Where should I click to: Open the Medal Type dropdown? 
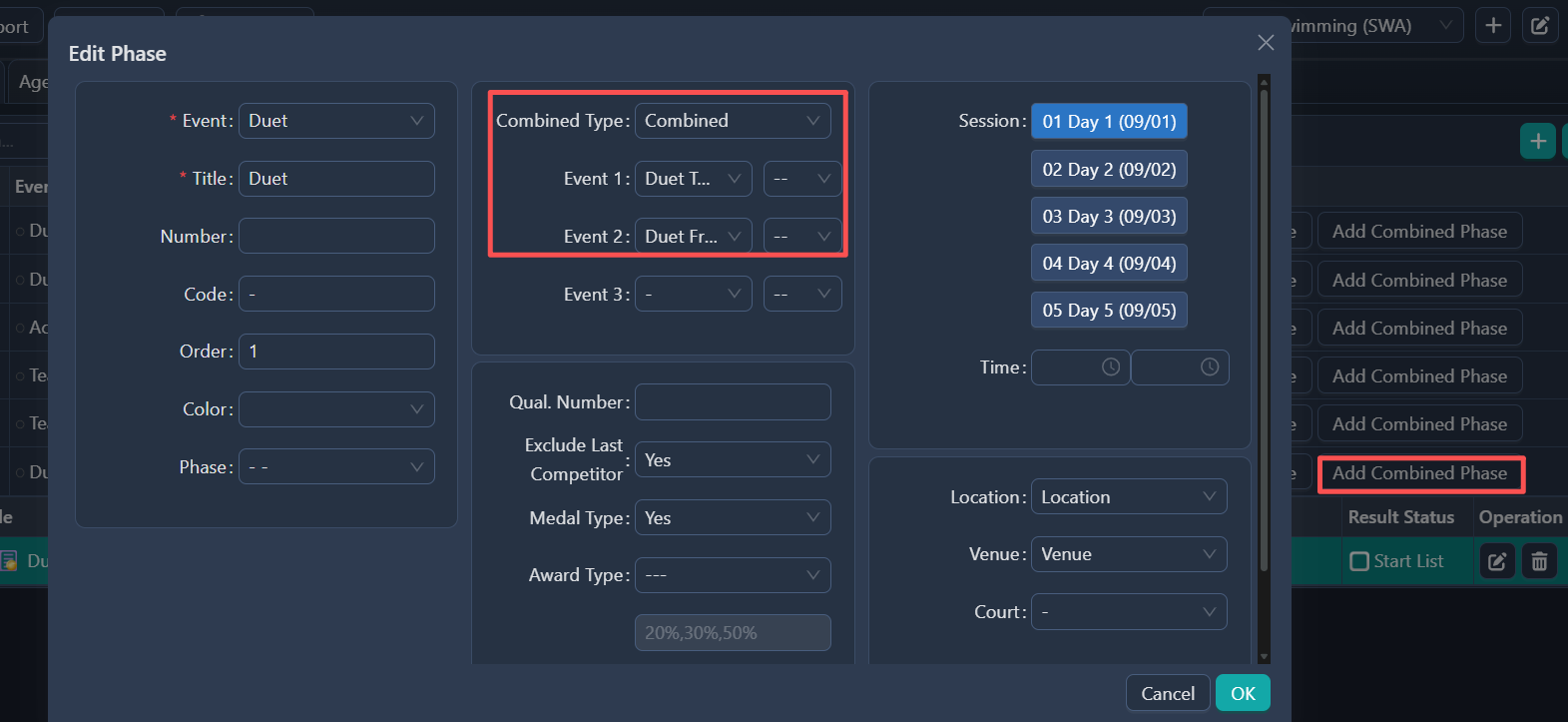click(733, 517)
